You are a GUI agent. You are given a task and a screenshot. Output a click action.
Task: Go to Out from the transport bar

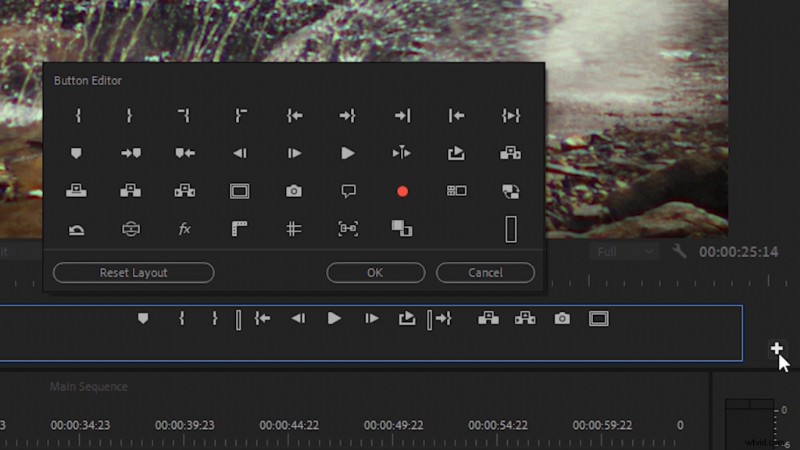(x=443, y=318)
